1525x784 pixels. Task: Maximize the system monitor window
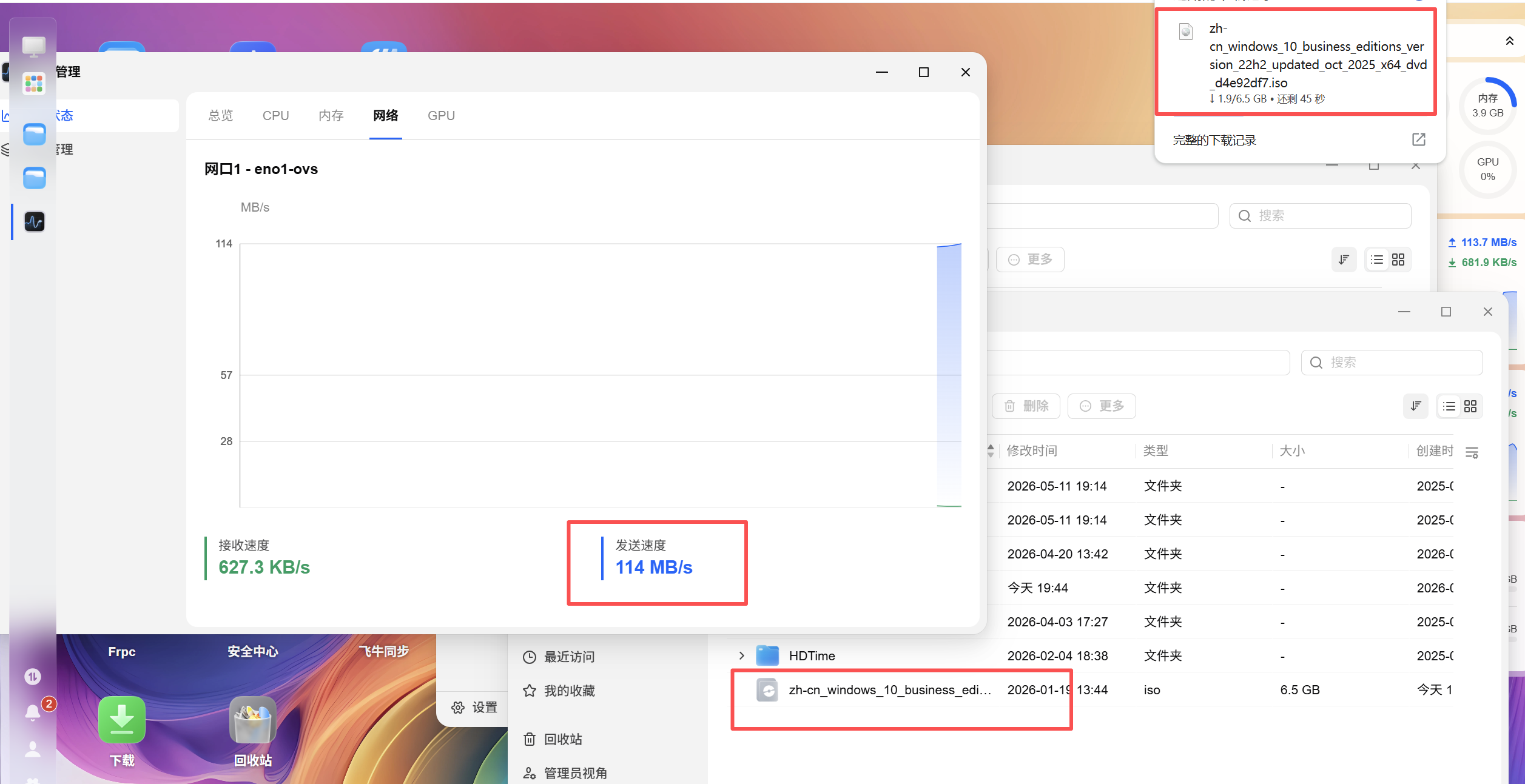tap(924, 72)
